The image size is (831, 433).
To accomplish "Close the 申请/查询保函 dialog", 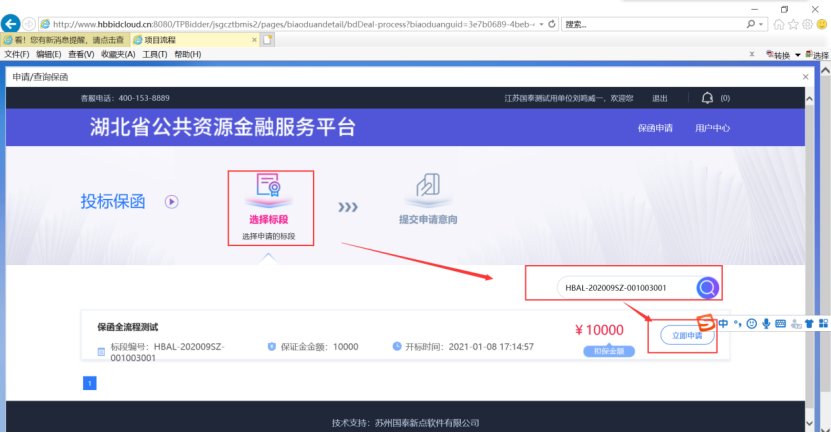I will 806,76.
